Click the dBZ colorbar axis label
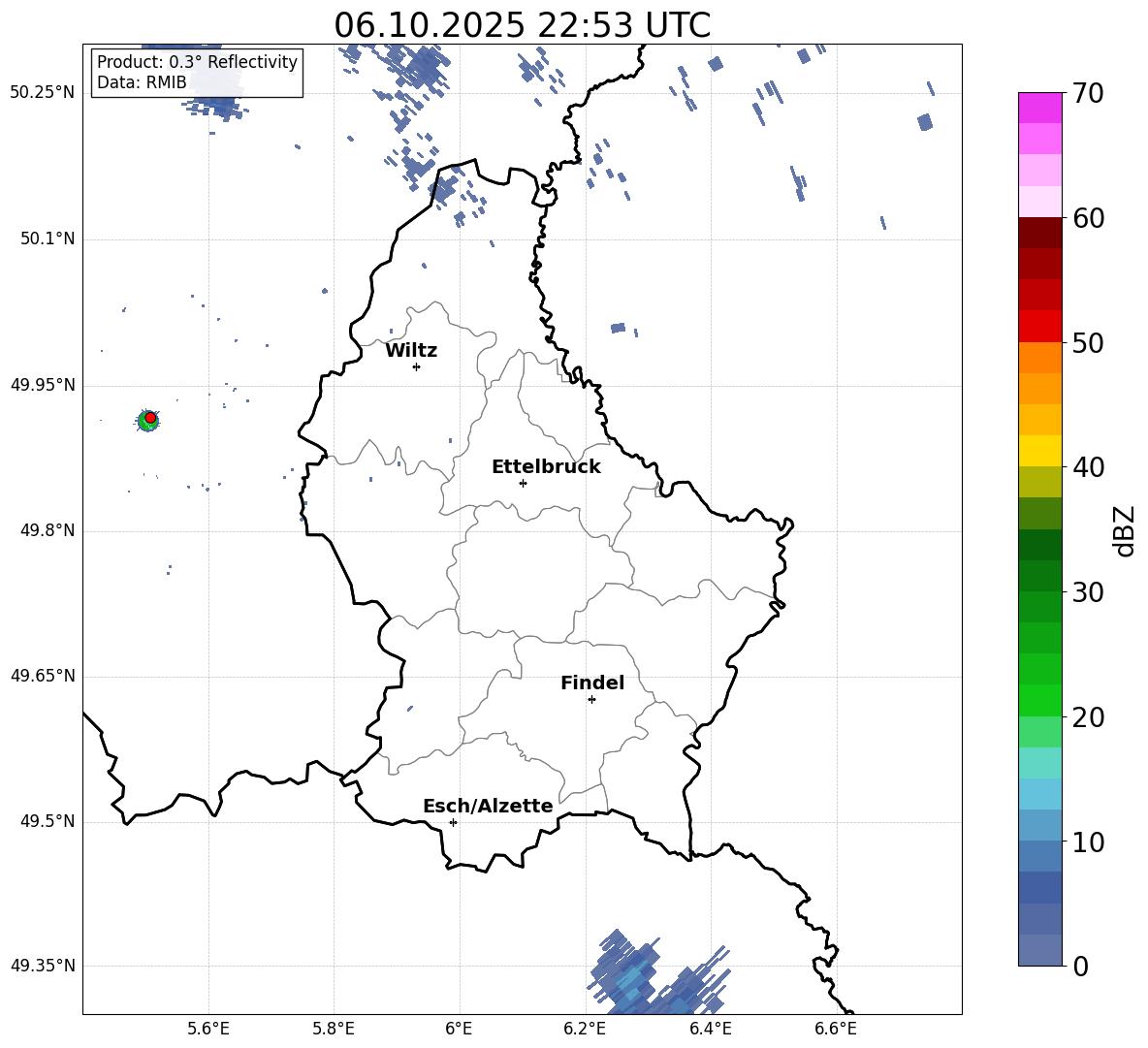The height and width of the screenshot is (1048, 1148). click(1124, 530)
